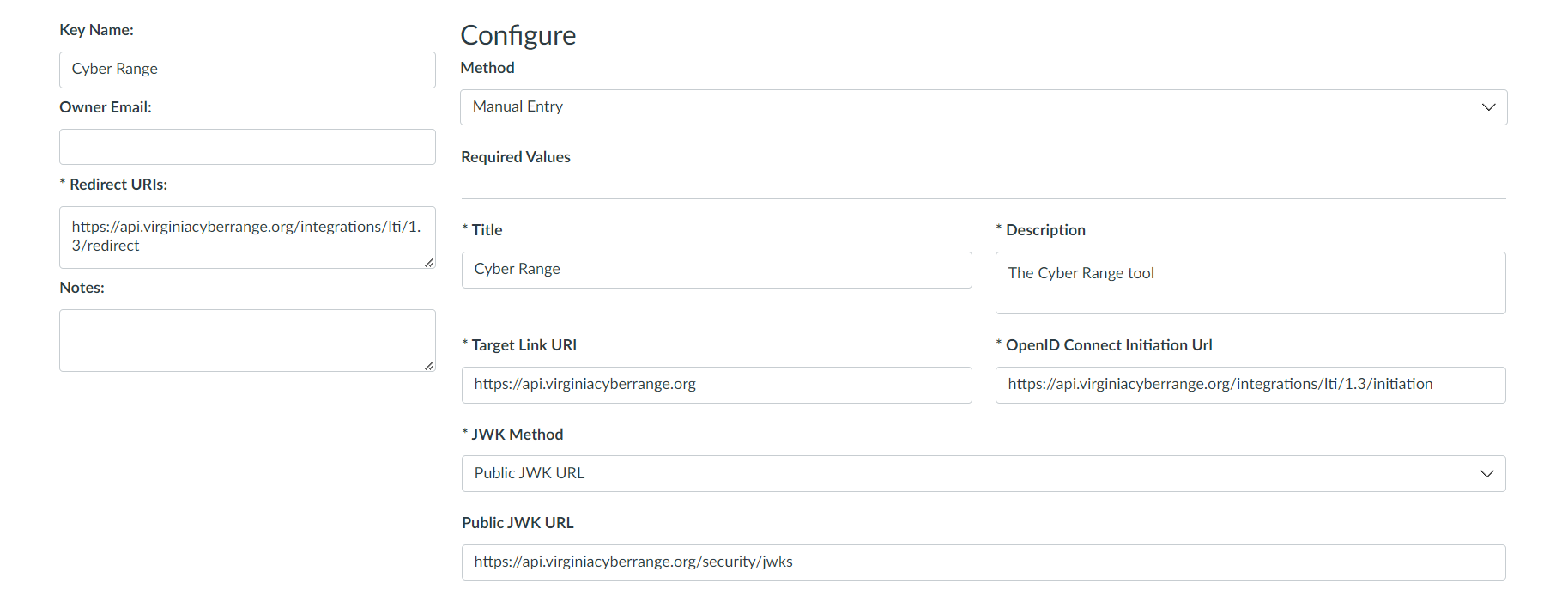Click the Title field containing Cyber Range

(x=716, y=270)
